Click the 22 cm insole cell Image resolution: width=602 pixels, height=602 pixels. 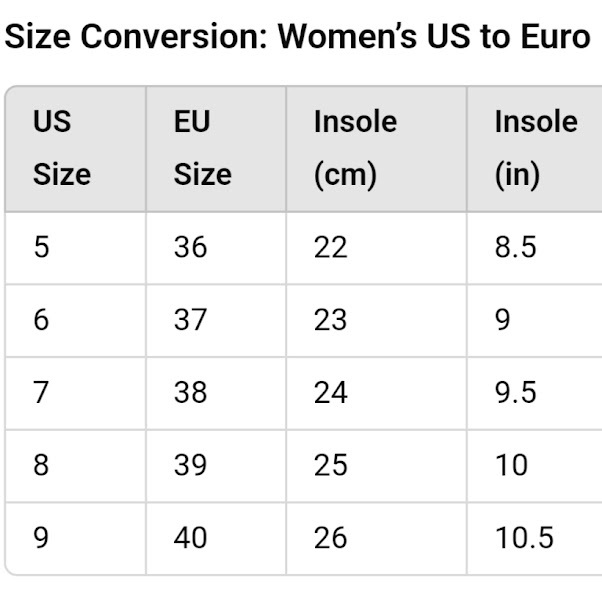coord(330,247)
